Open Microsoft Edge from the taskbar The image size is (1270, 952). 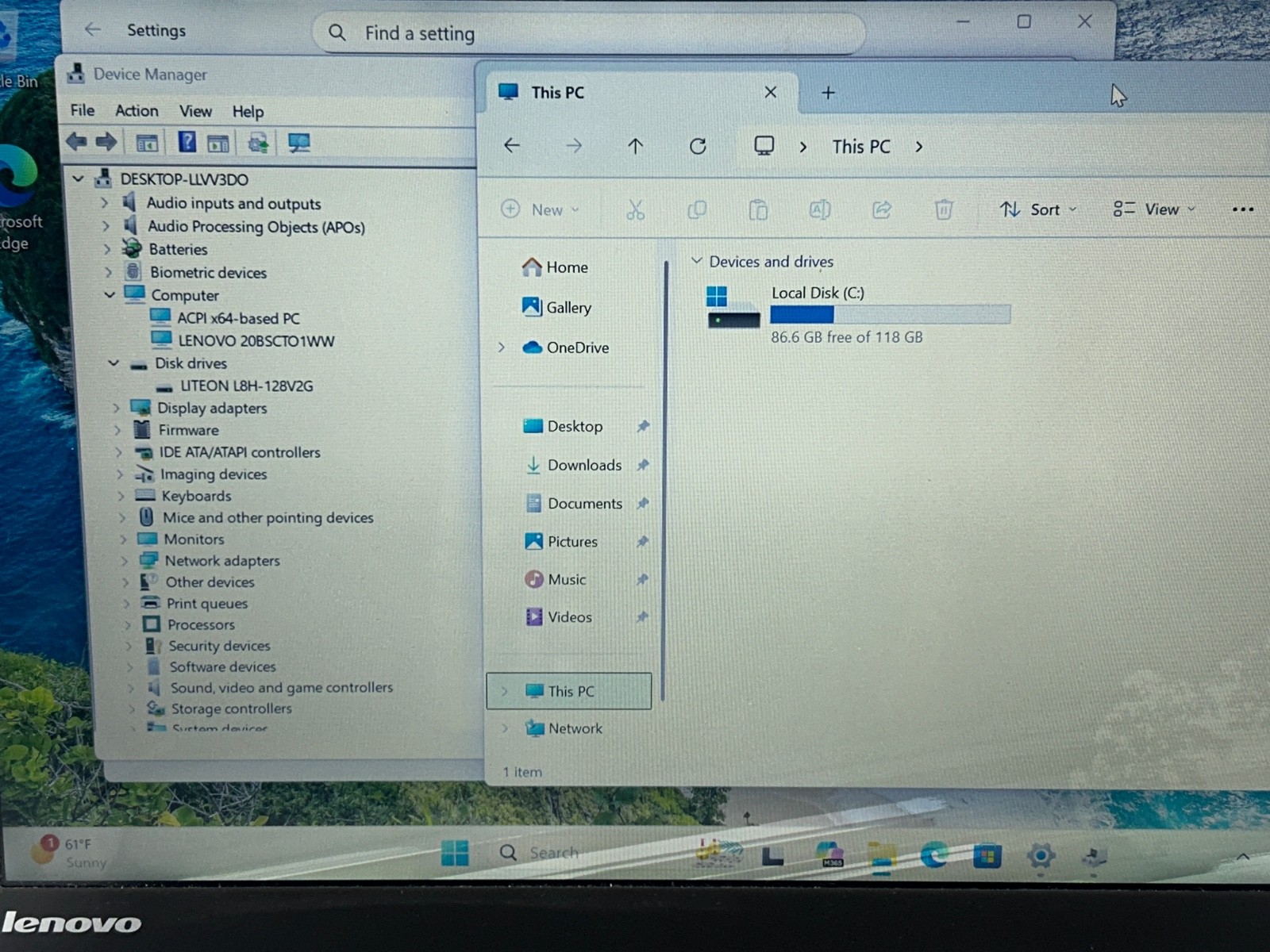934,855
